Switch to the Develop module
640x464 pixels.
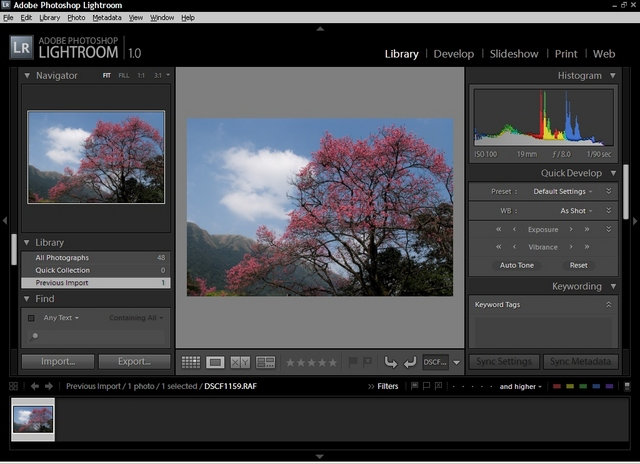(x=453, y=54)
